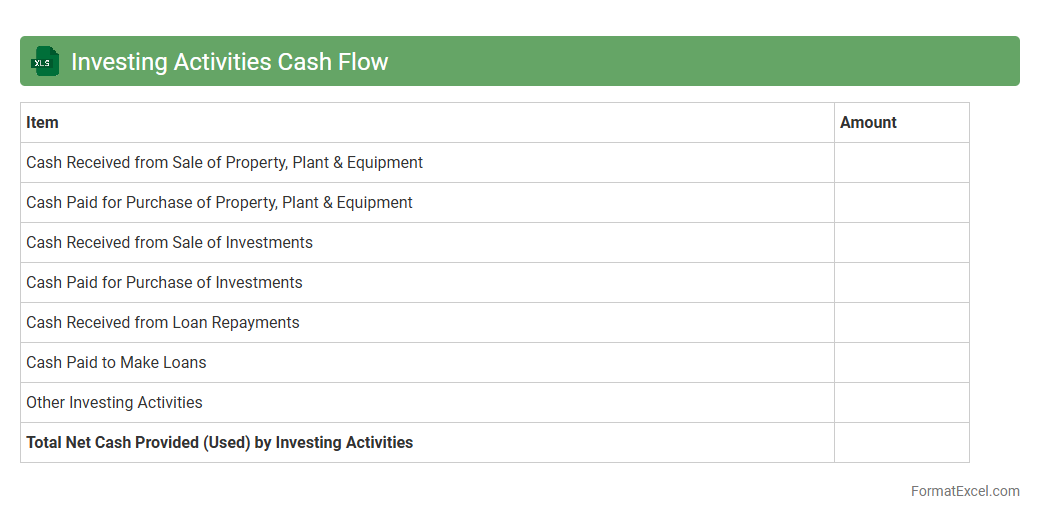Select Cash Received from Sale of Investments label
The image size is (1040, 520).
[169, 242]
